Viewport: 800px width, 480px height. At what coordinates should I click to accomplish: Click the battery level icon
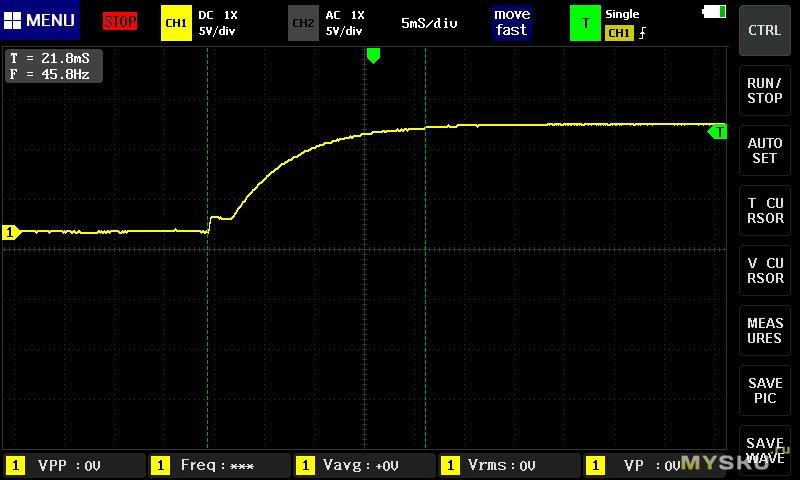[x=715, y=12]
